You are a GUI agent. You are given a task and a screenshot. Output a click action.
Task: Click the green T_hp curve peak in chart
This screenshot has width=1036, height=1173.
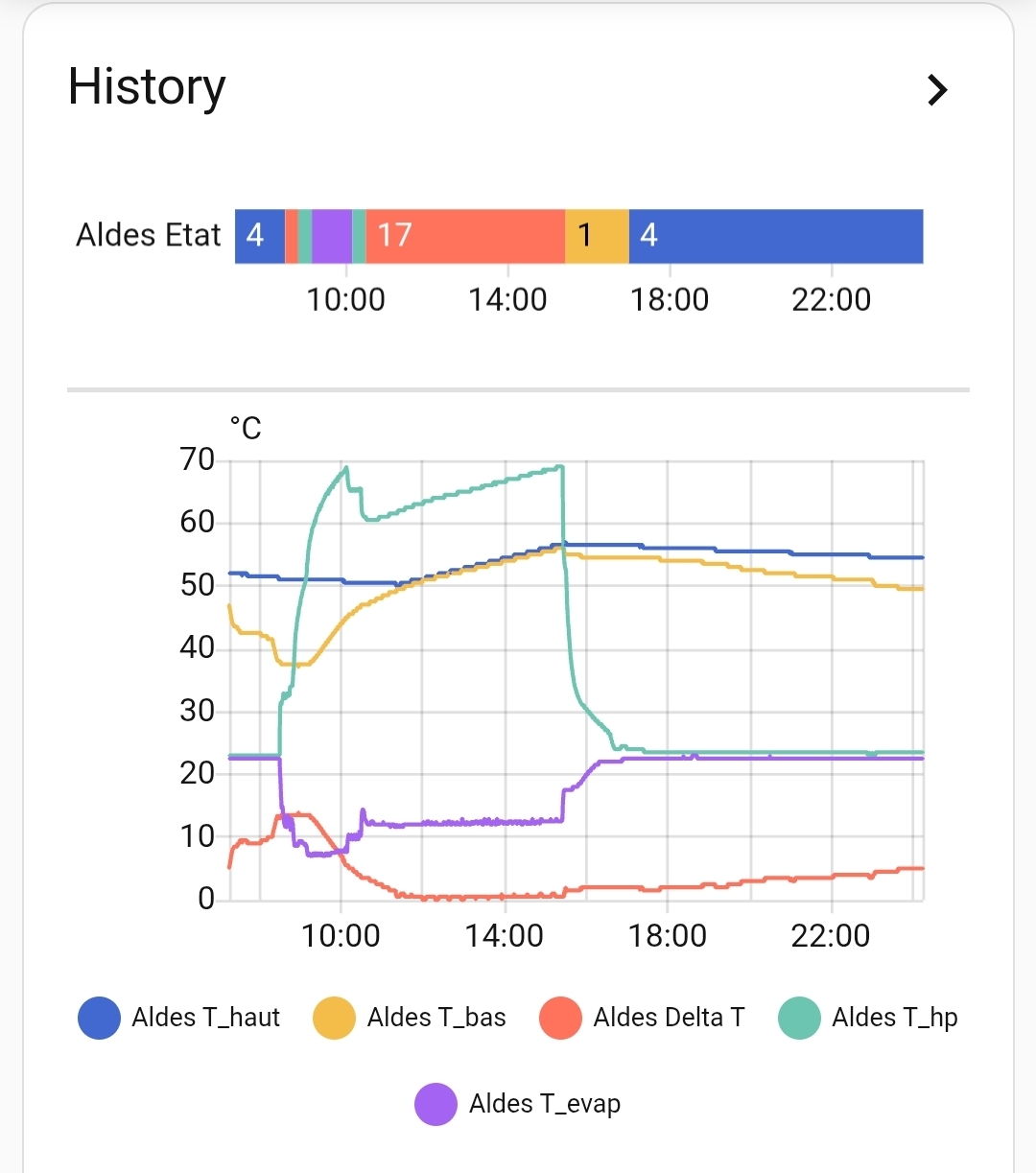[x=345, y=469]
